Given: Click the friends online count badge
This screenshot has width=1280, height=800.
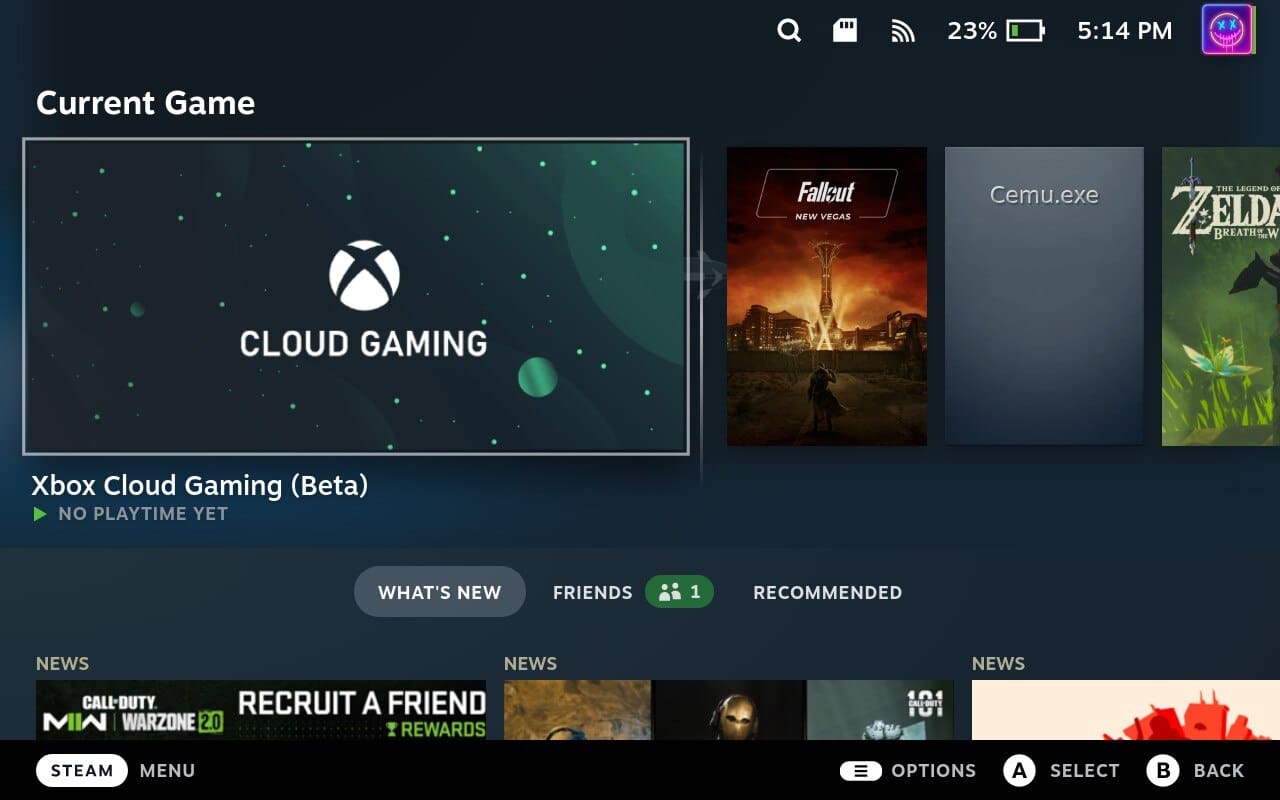Looking at the screenshot, I should coord(679,592).
